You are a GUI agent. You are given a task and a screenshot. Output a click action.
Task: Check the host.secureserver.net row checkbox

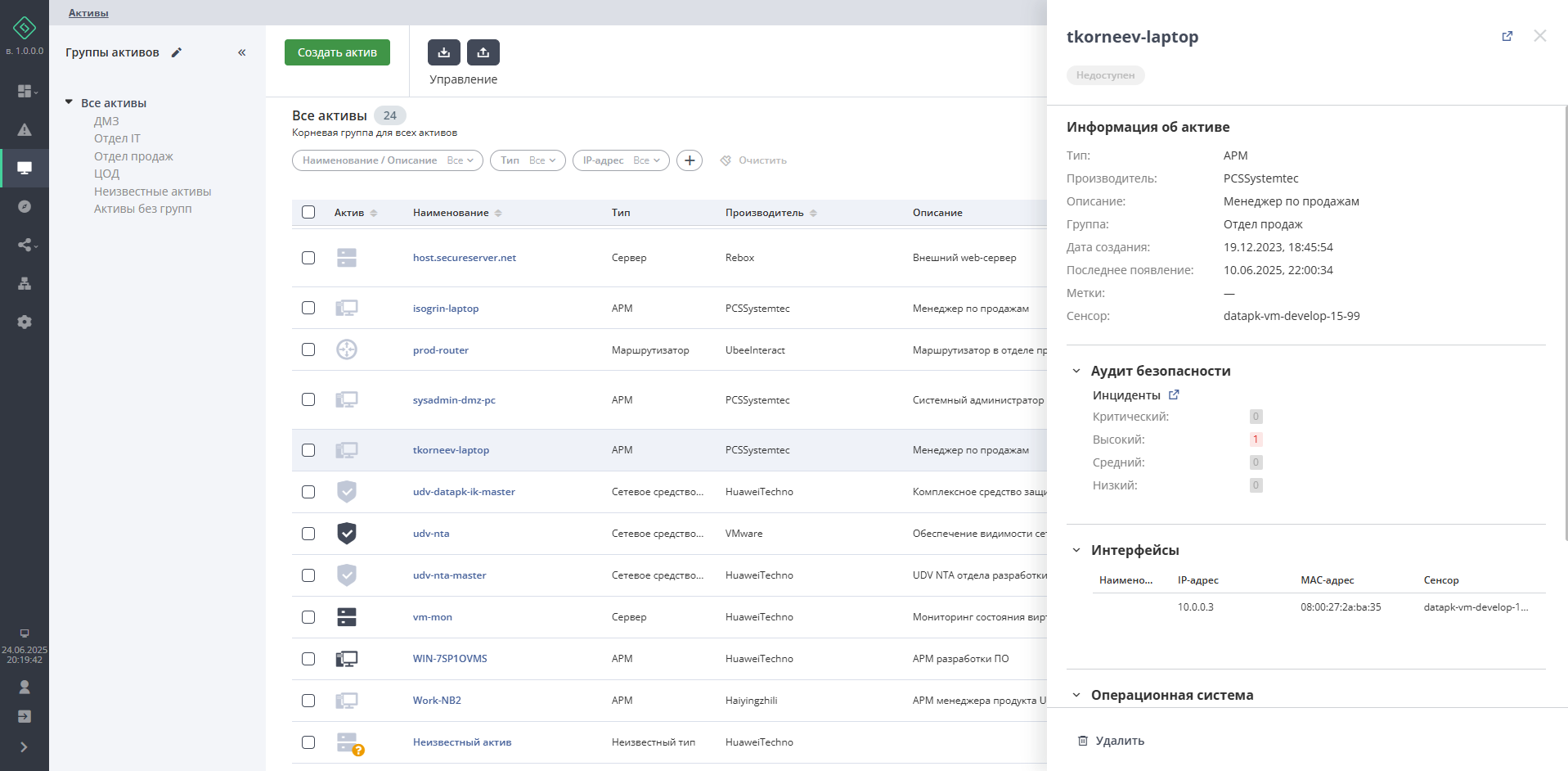[308, 258]
